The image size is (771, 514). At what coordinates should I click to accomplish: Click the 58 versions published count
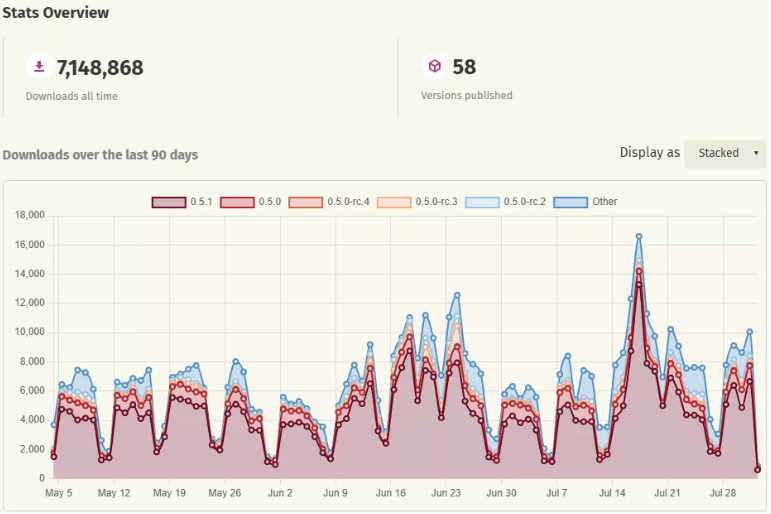[x=464, y=68]
